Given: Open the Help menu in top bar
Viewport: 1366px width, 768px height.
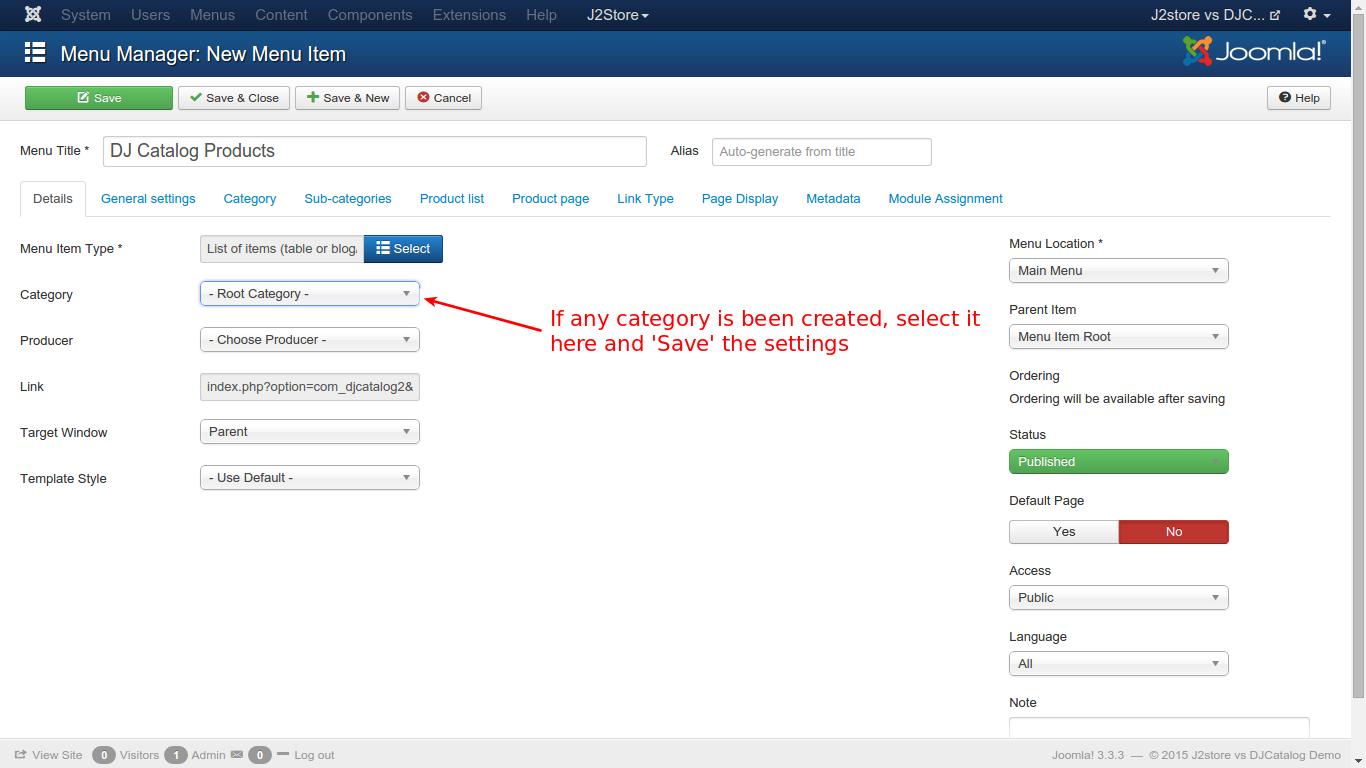Looking at the screenshot, I should pyautogui.click(x=541, y=15).
